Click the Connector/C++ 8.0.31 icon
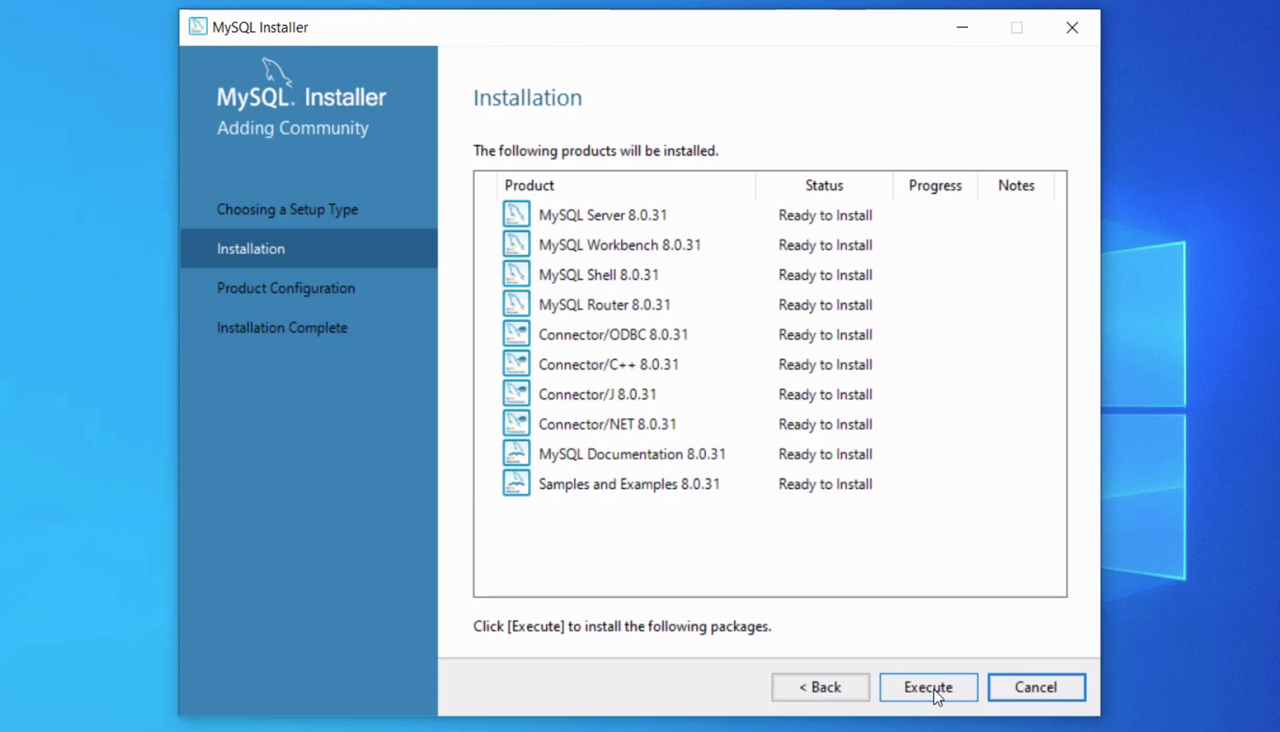The image size is (1280, 732). [516, 364]
